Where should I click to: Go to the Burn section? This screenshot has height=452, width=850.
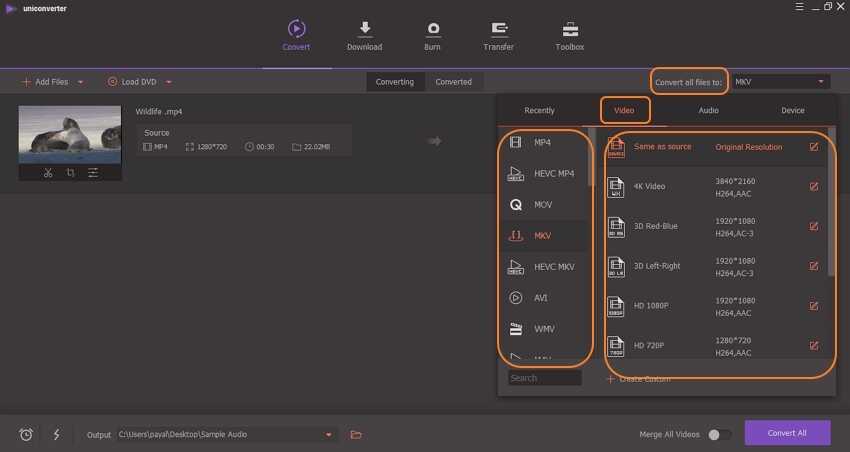point(433,36)
